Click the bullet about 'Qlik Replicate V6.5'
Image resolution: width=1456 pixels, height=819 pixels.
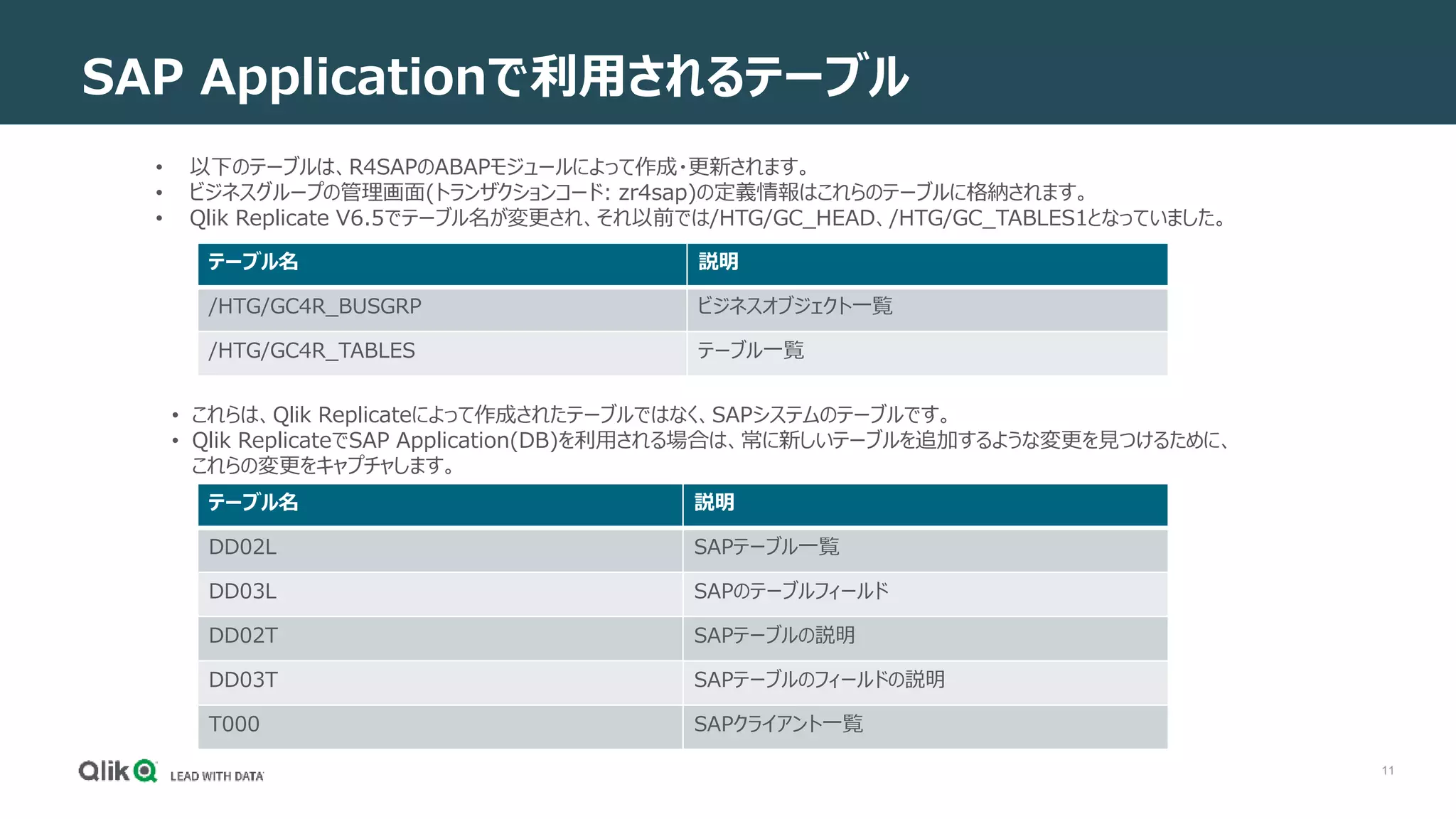(707, 218)
